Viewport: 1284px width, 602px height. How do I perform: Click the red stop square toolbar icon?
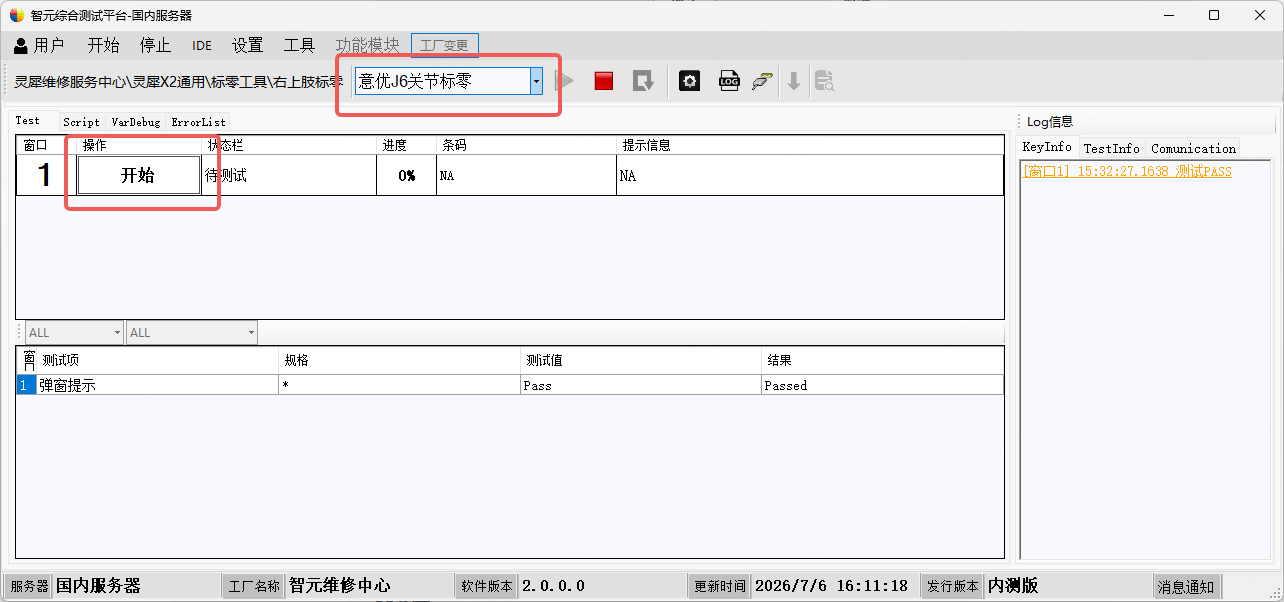tap(604, 81)
